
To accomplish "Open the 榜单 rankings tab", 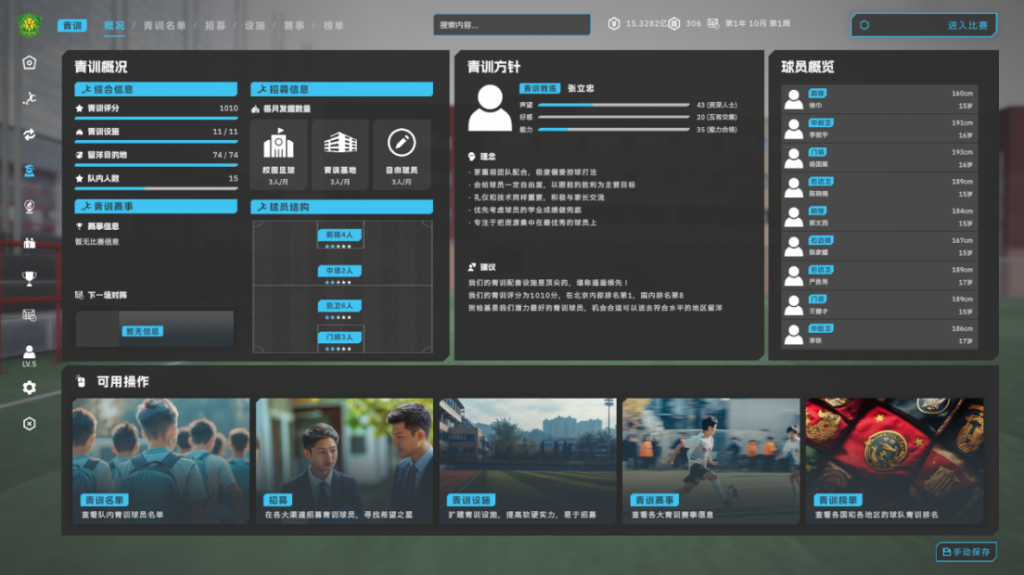I will [332, 25].
